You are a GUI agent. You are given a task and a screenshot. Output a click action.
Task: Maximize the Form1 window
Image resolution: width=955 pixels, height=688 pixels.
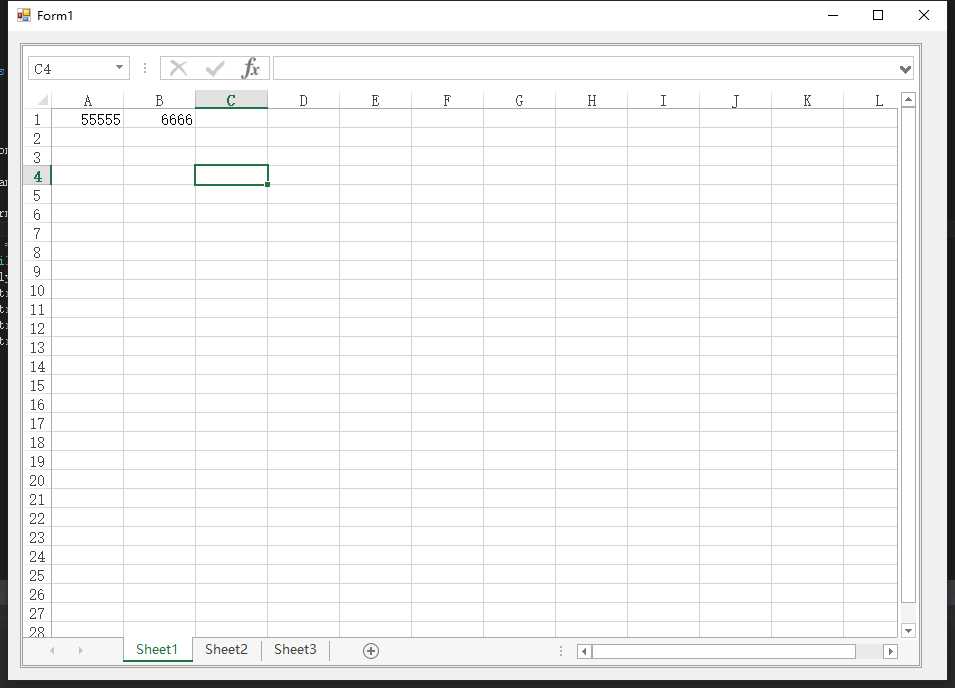878,15
